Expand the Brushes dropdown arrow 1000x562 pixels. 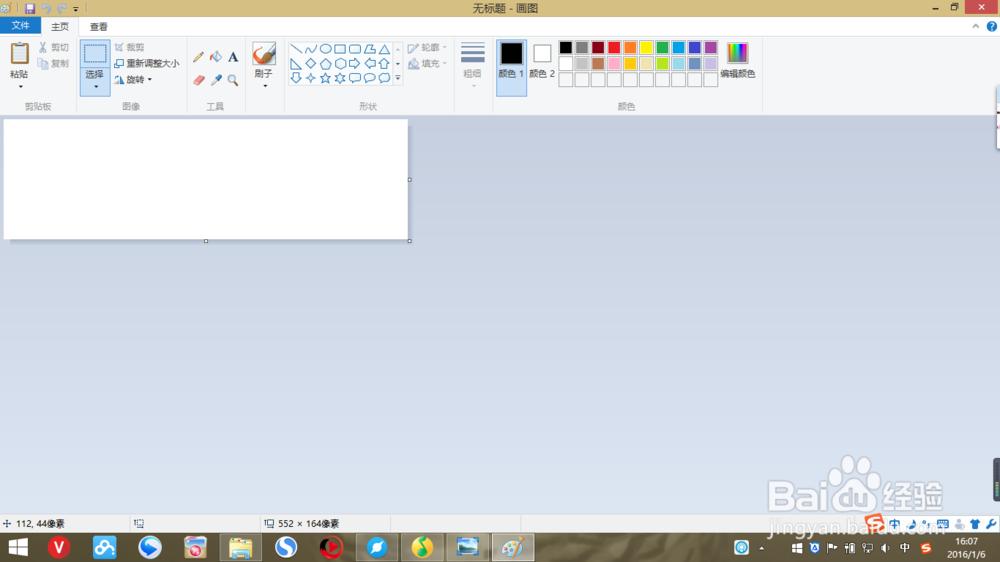264,85
